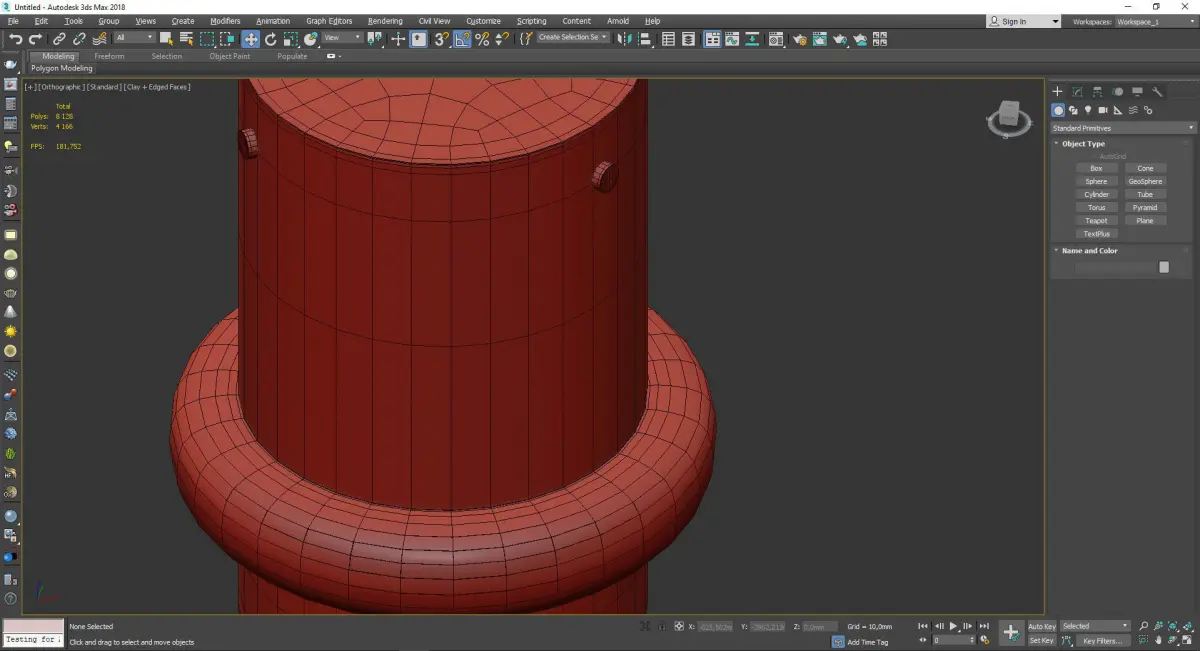Click the Undo arrow in the toolbar
This screenshot has width=1200, height=651.
[15, 39]
